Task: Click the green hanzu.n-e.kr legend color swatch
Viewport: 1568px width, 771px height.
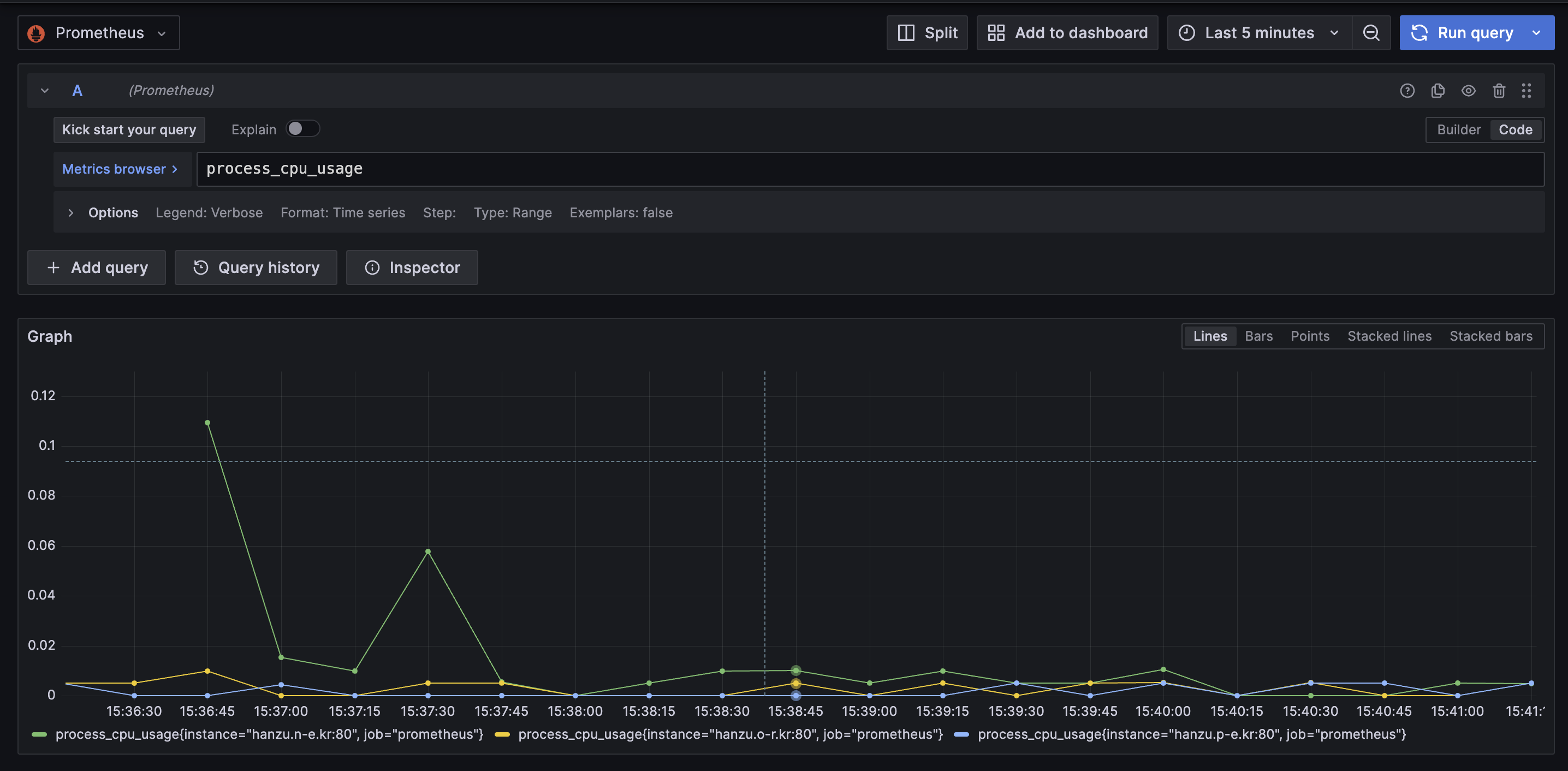Action: click(x=39, y=734)
